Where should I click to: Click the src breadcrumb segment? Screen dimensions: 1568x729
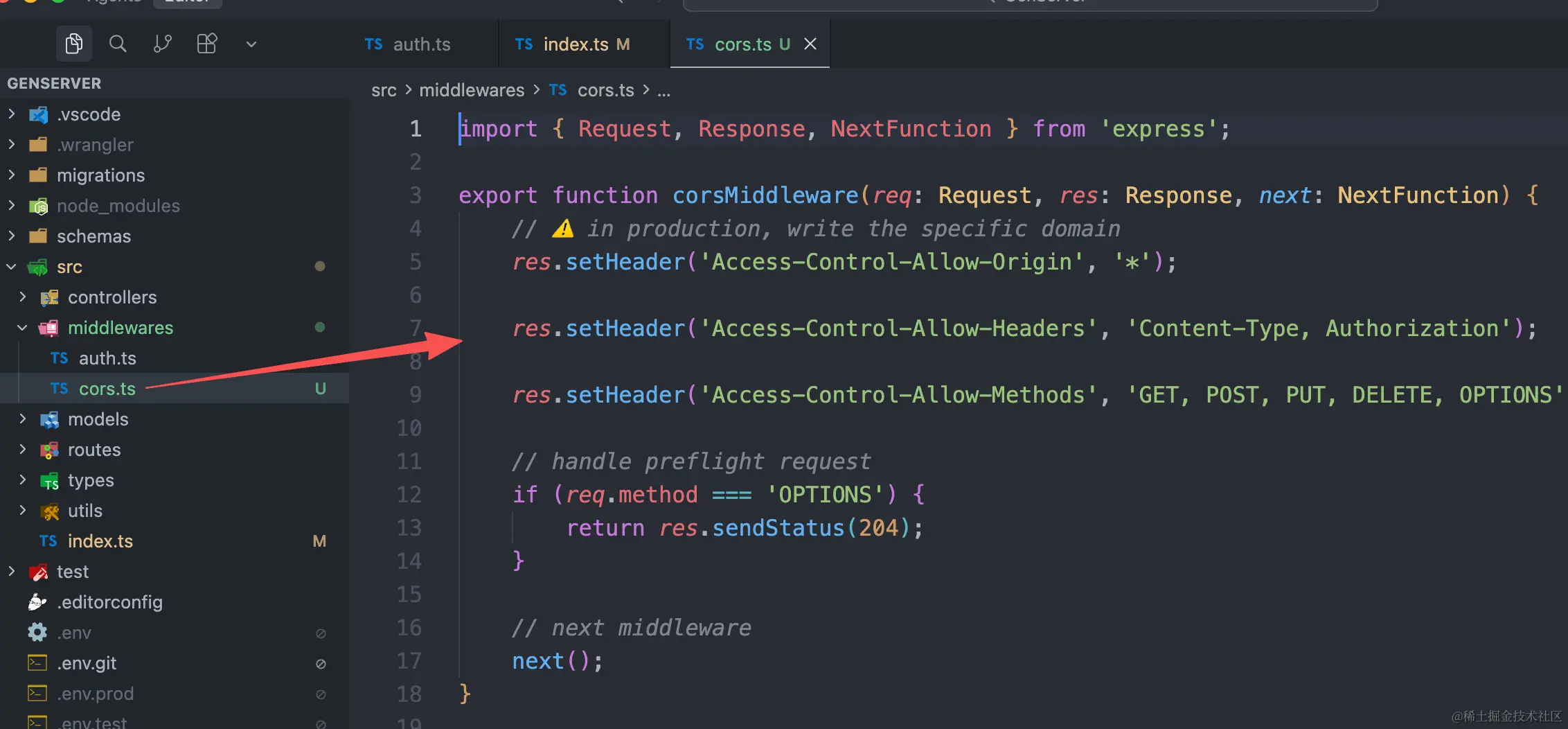[384, 90]
